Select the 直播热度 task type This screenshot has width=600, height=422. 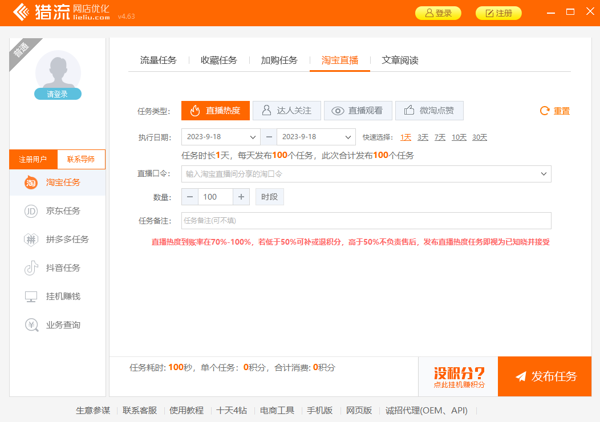point(215,111)
